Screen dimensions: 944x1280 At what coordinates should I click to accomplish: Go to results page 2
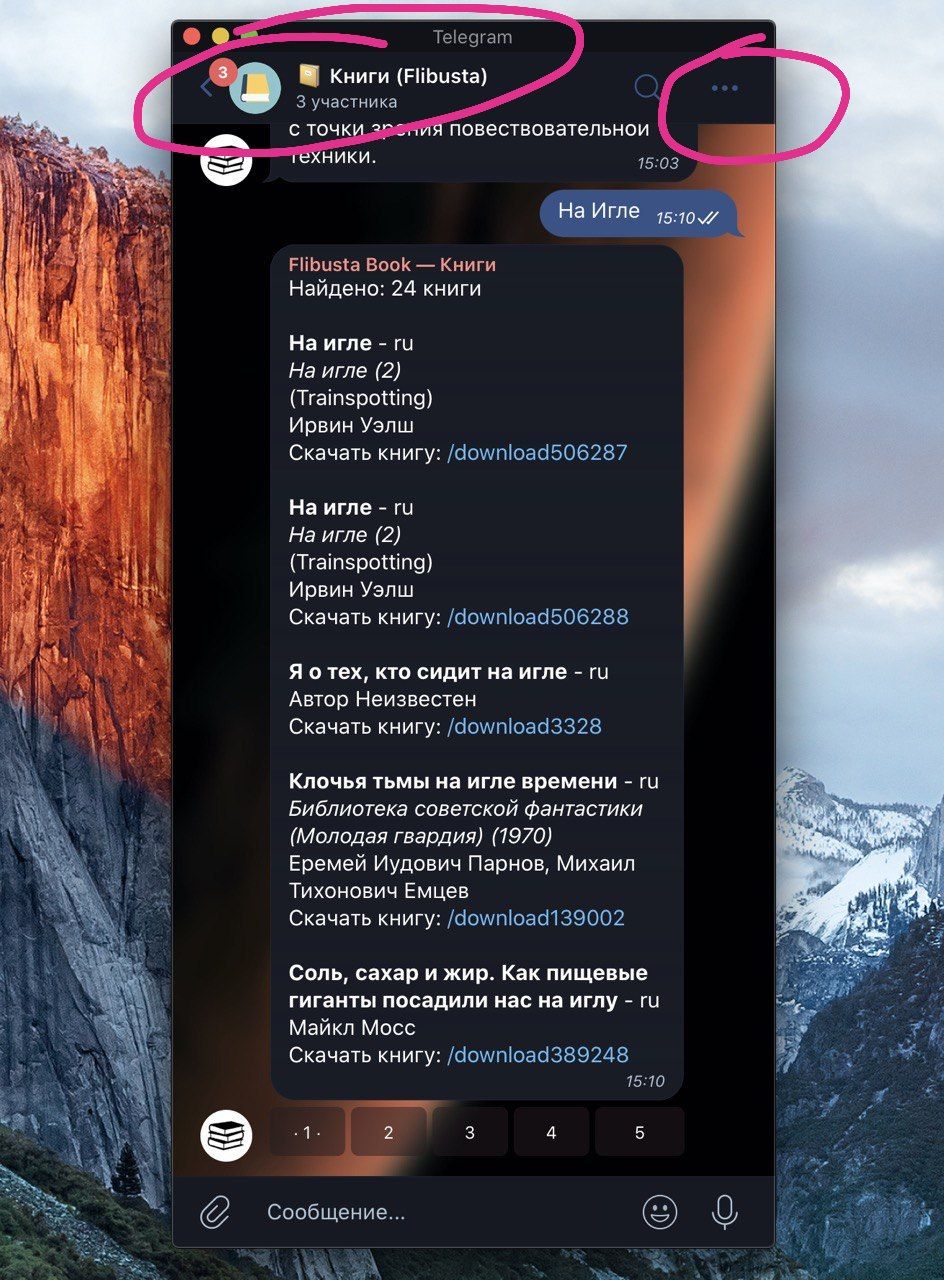pos(389,1132)
